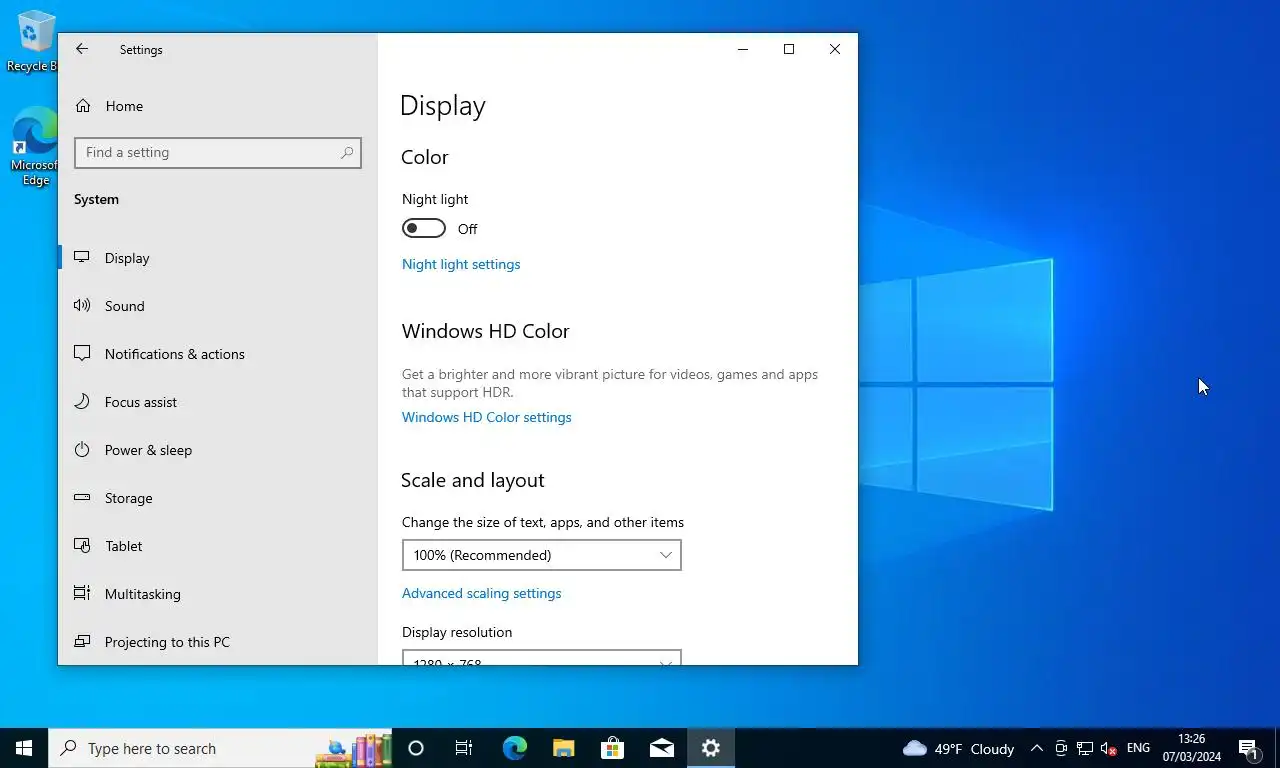Select the Power & sleep icon

tap(82, 449)
